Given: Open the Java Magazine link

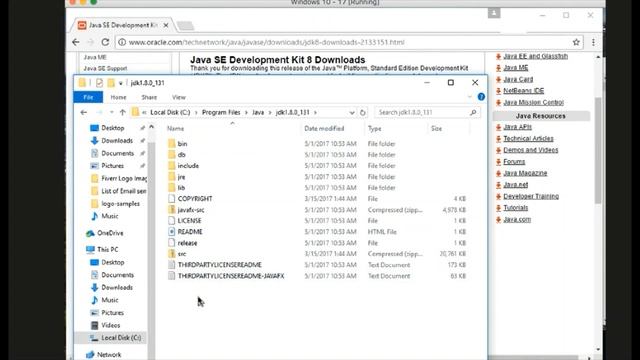Looking at the screenshot, I should tap(525, 173).
